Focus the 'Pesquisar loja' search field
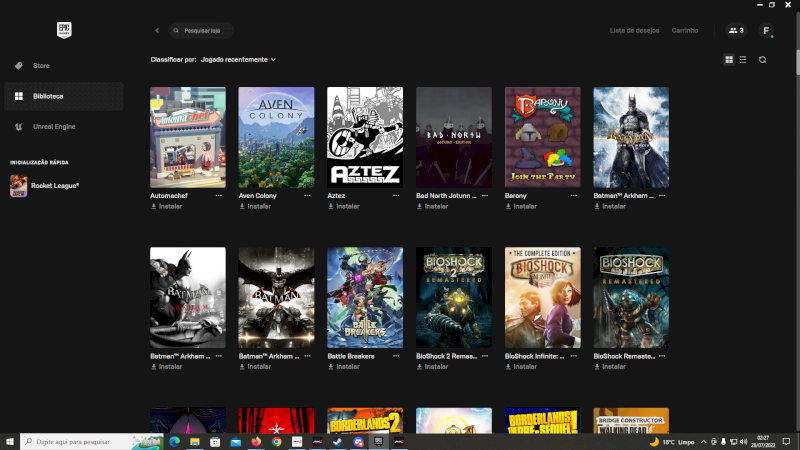 pyautogui.click(x=205, y=31)
